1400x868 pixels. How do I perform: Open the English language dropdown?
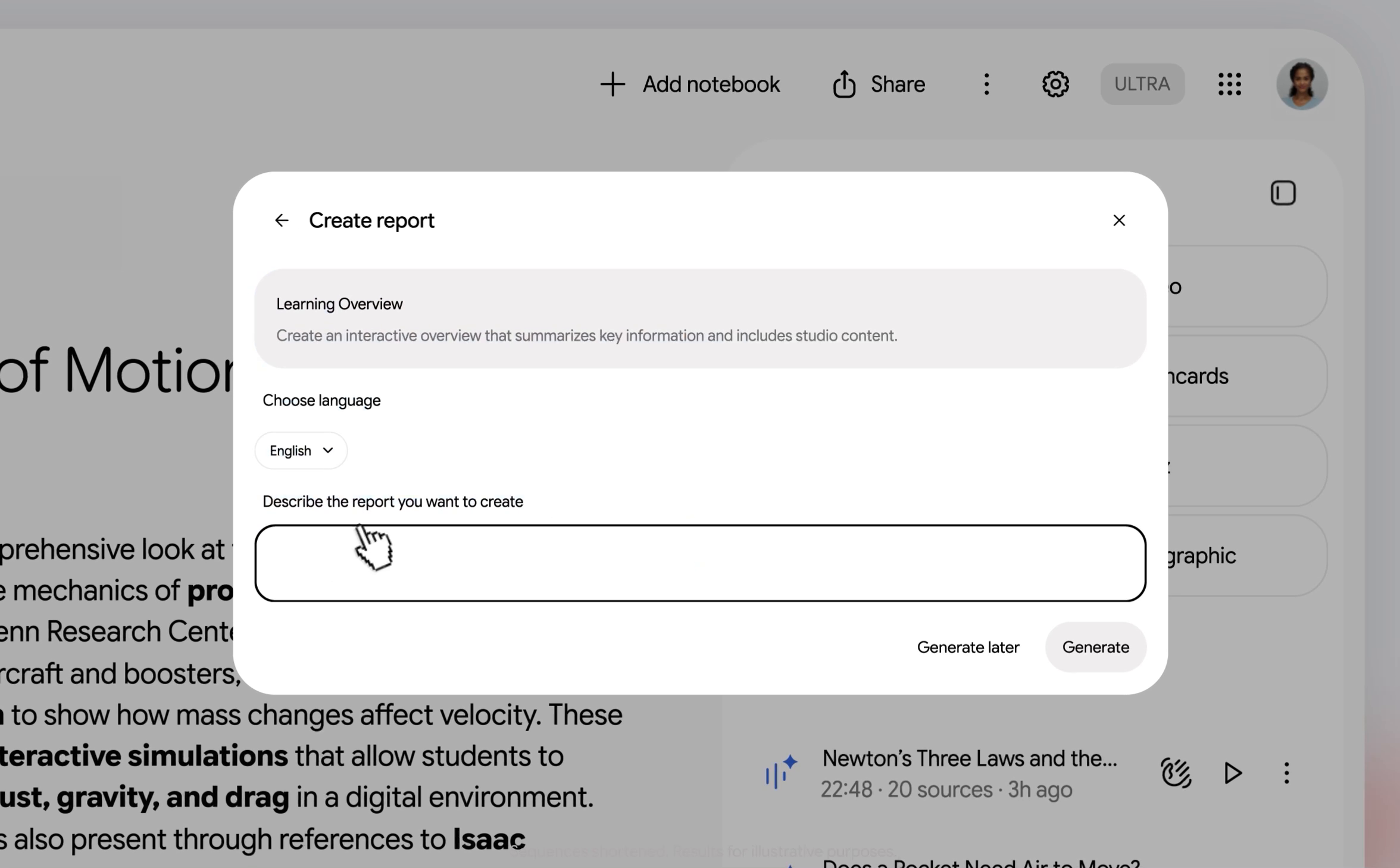(301, 451)
